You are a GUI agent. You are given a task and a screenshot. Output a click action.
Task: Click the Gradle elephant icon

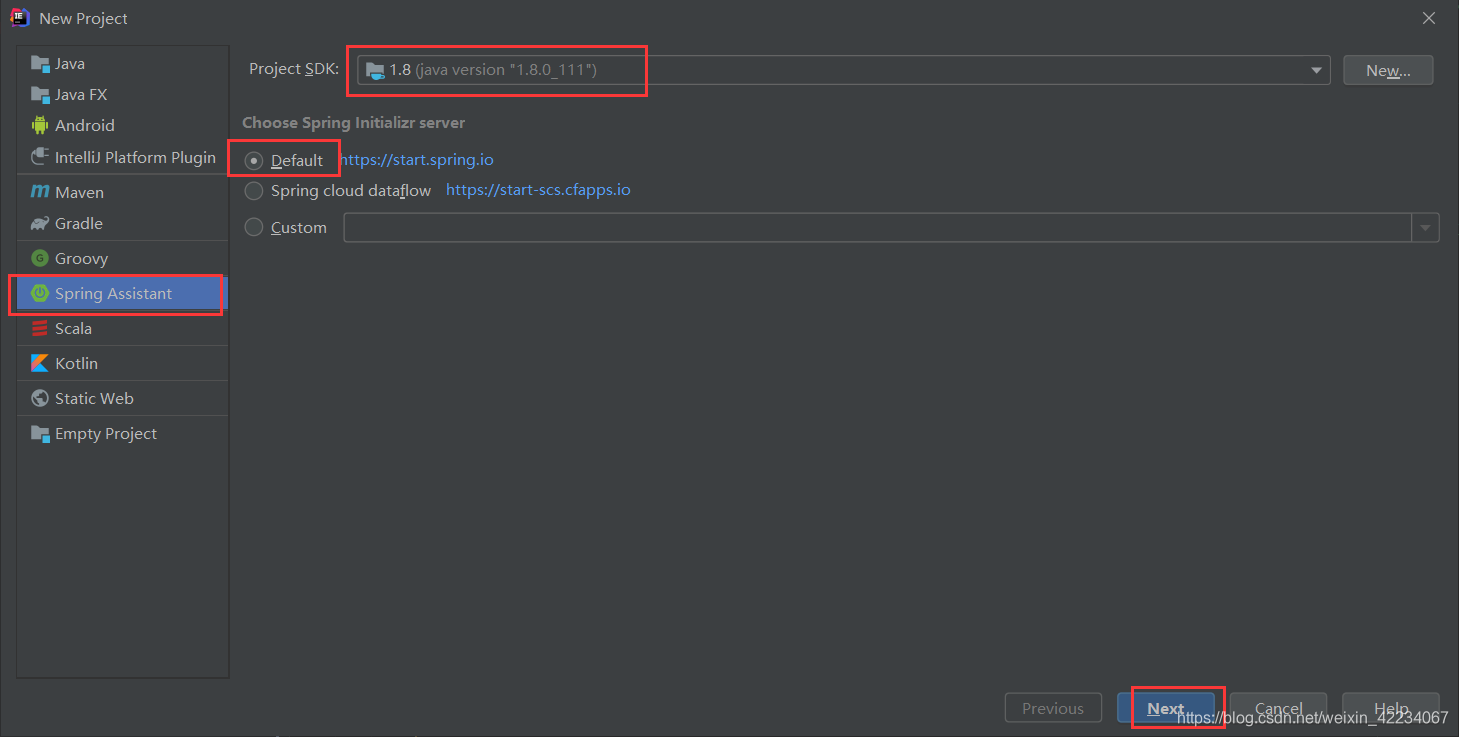[x=40, y=224]
